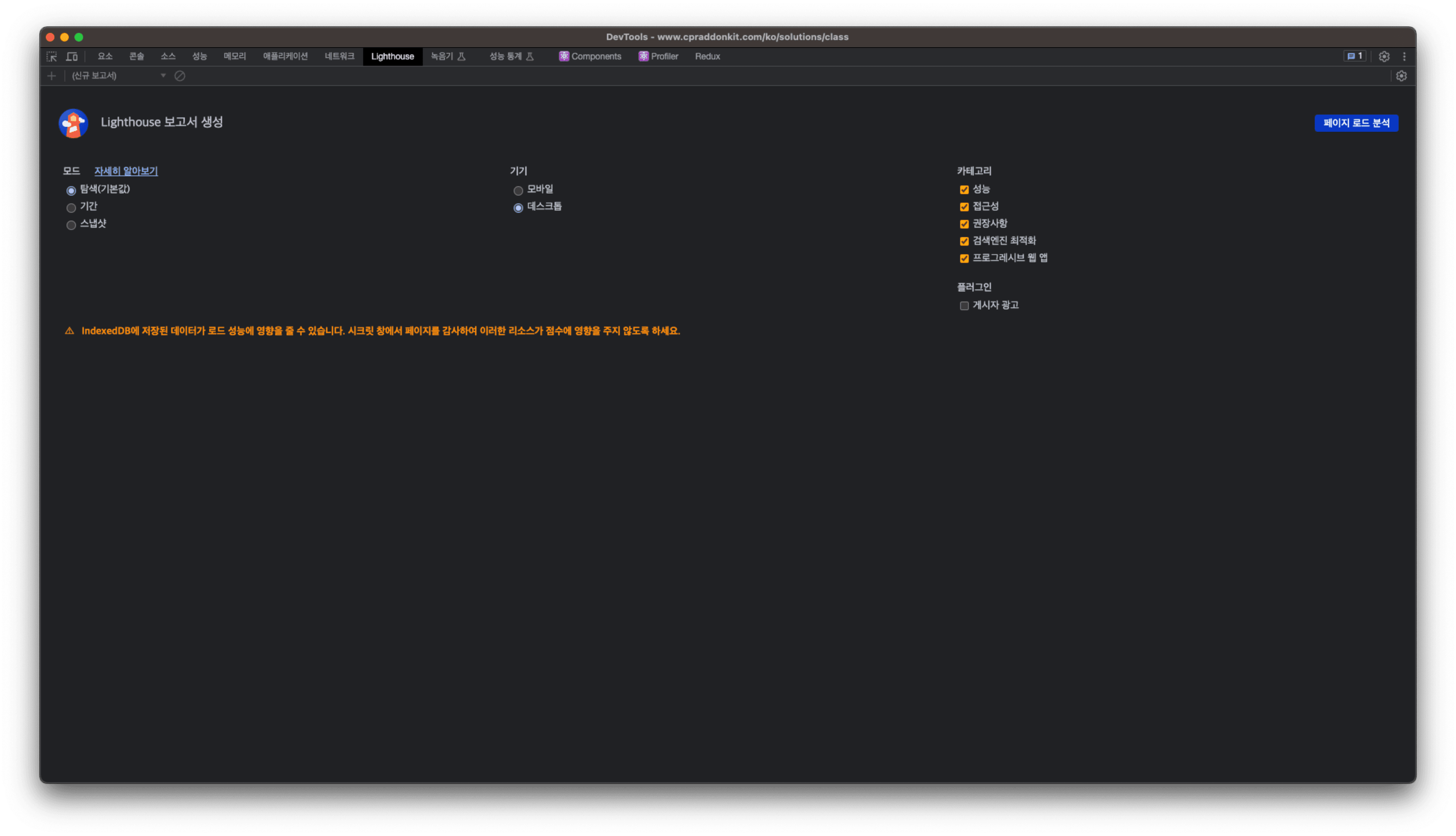Screen dimensions: 1456x836
Task: Switch to the 네트워크 tab
Action: click(x=339, y=56)
